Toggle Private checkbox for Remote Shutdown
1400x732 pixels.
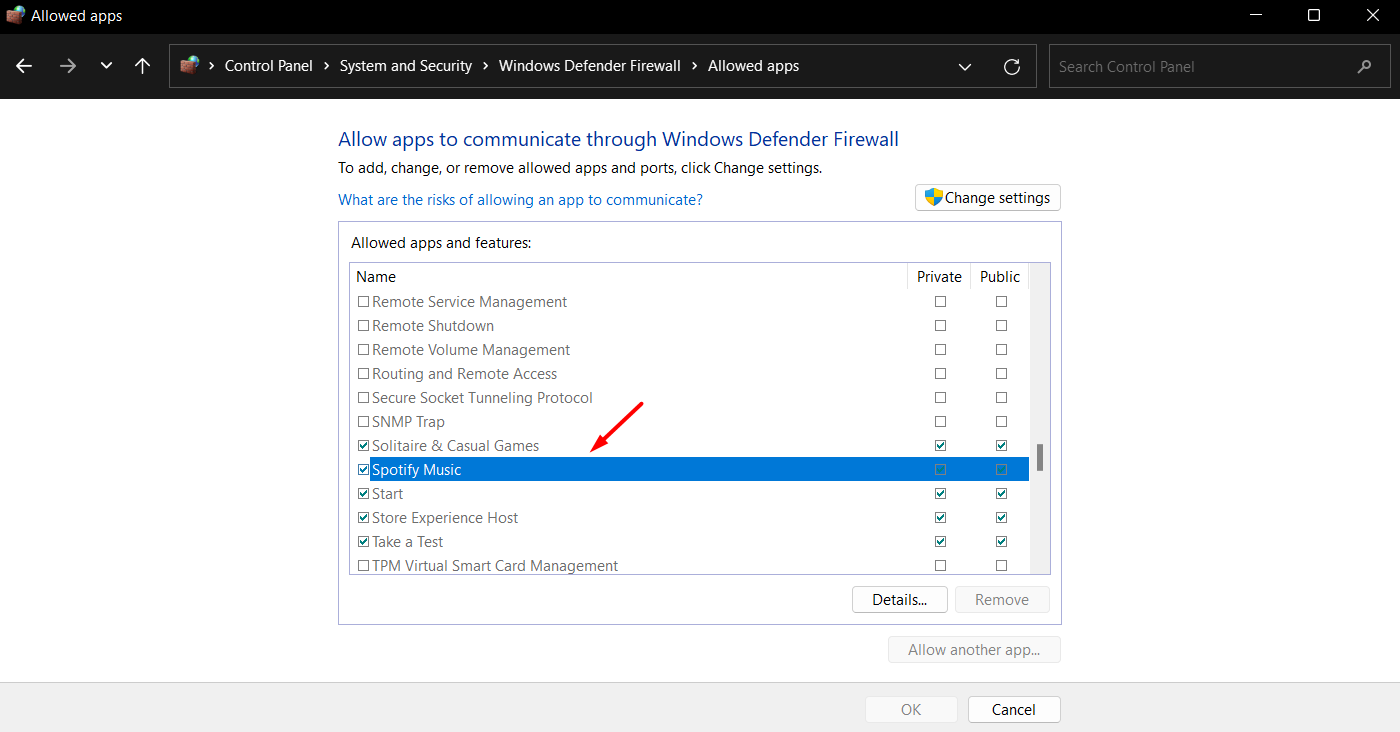(940, 326)
